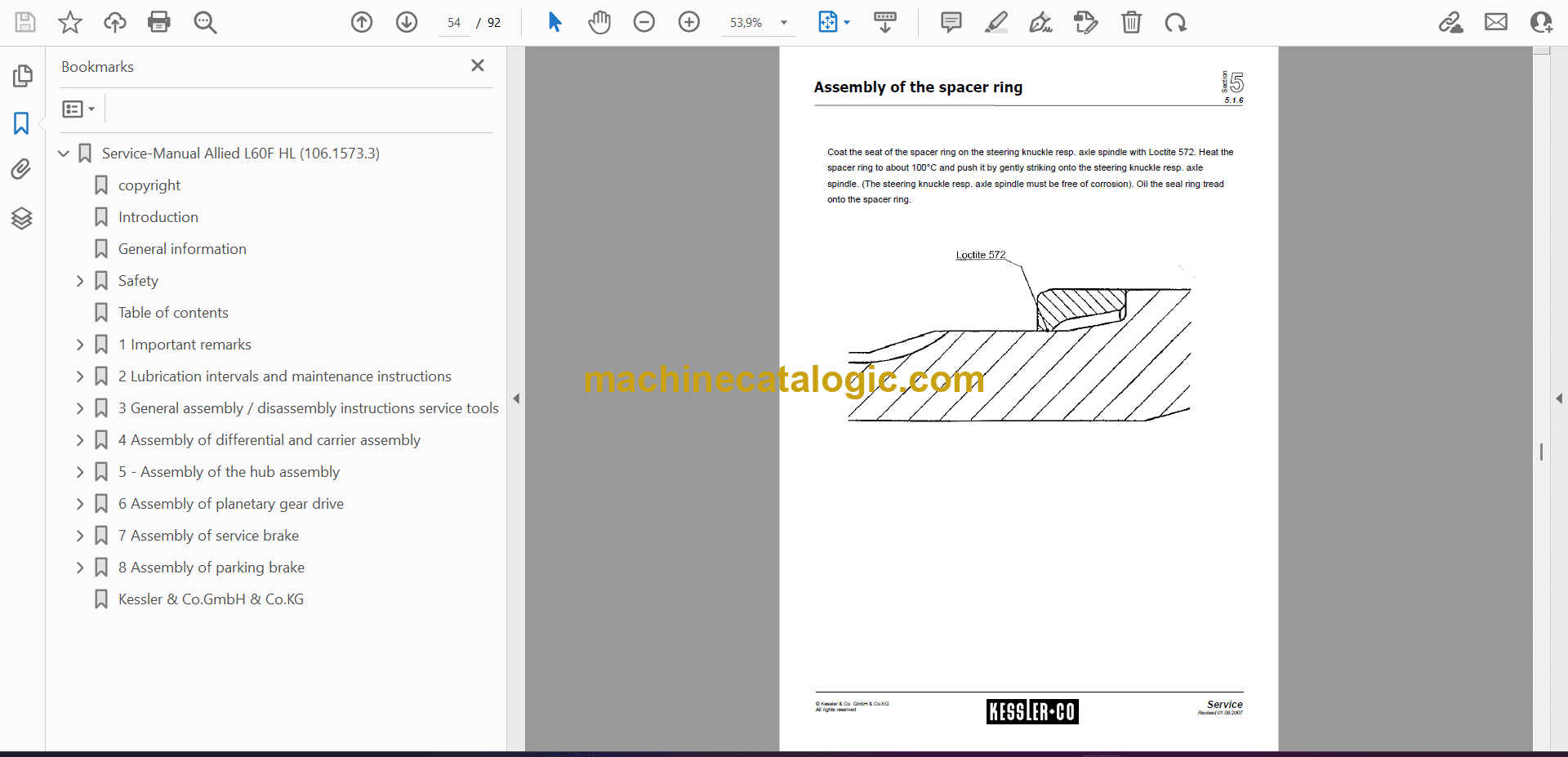
Task: Open the sign document tool
Action: tap(1040, 22)
